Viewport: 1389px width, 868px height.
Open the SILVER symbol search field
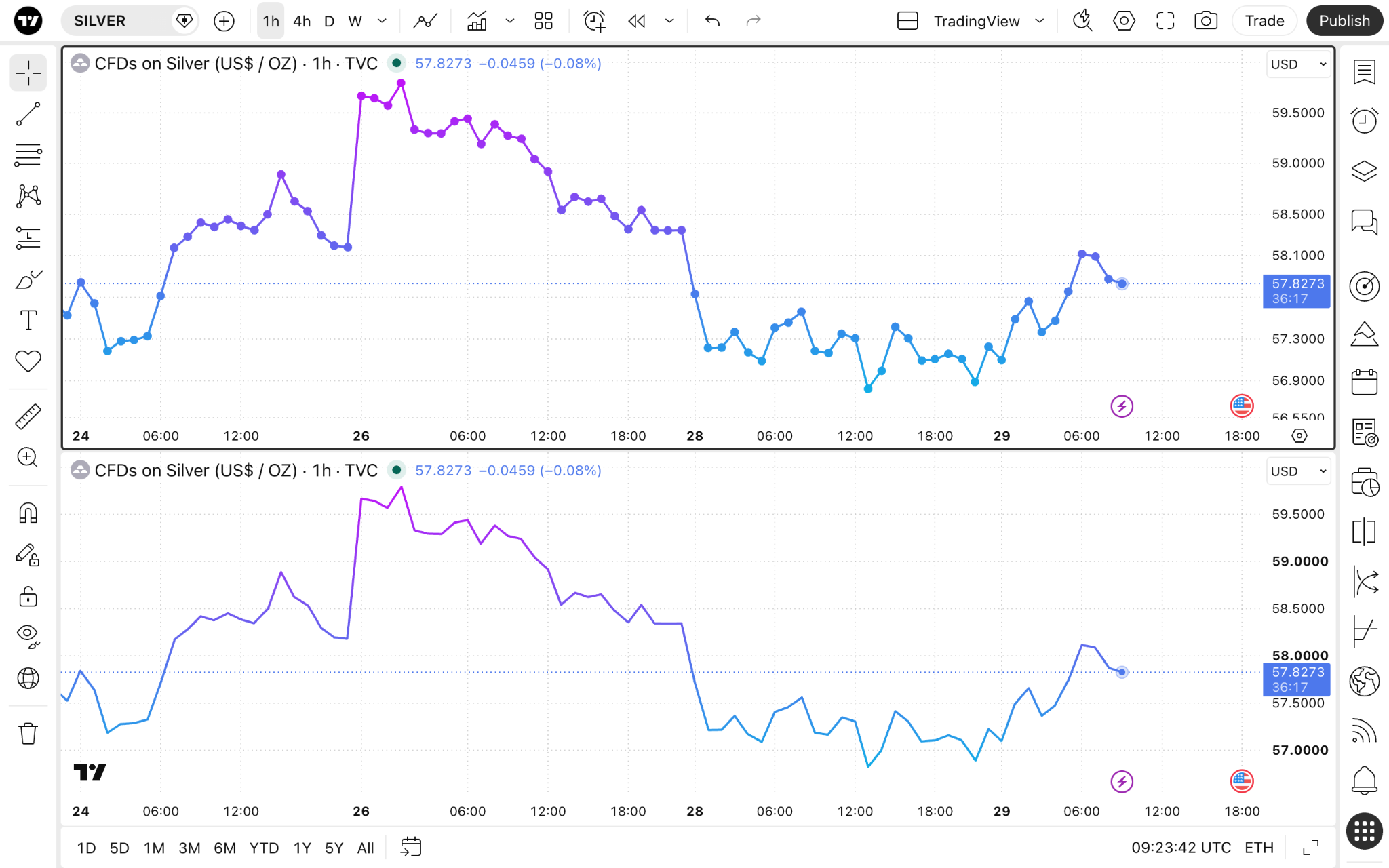pos(129,21)
